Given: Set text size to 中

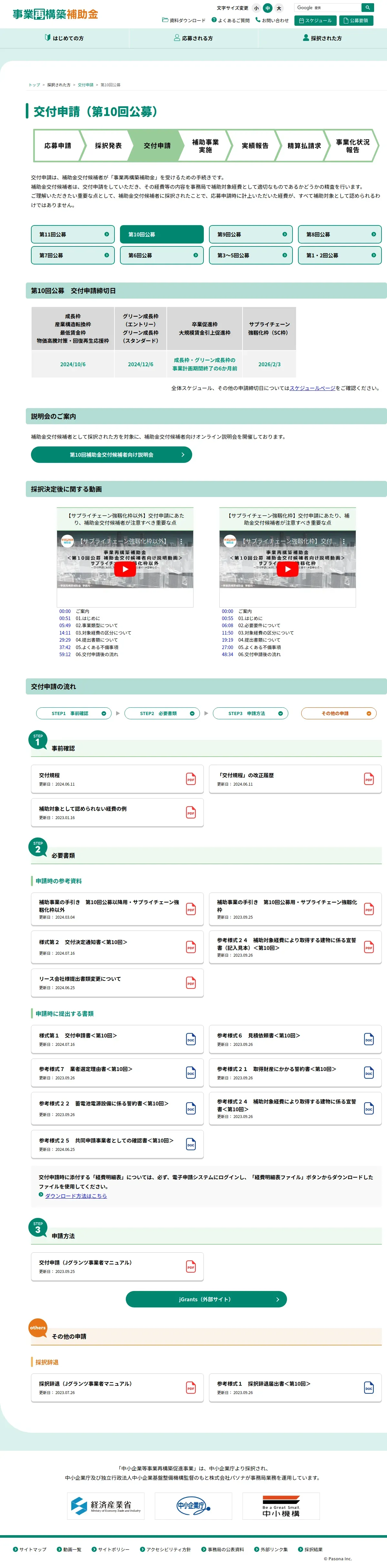Looking at the screenshot, I should tap(268, 8).
